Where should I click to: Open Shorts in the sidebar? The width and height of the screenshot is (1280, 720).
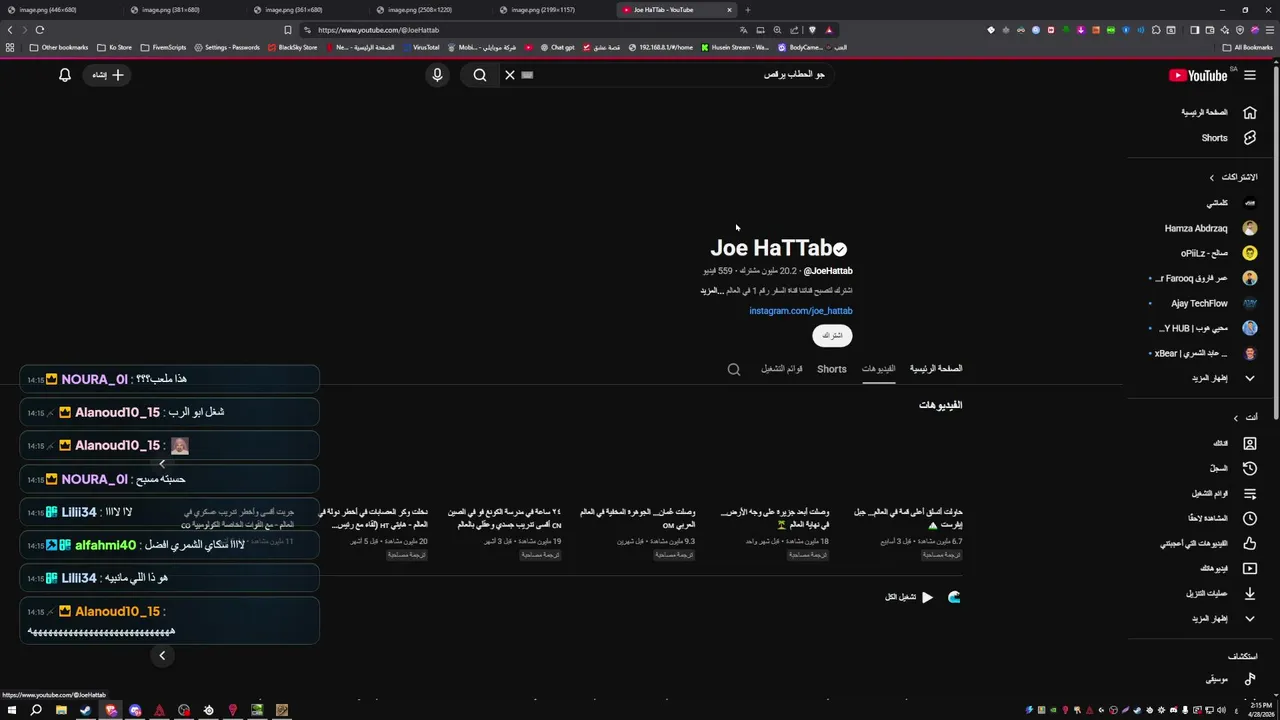1229,138
